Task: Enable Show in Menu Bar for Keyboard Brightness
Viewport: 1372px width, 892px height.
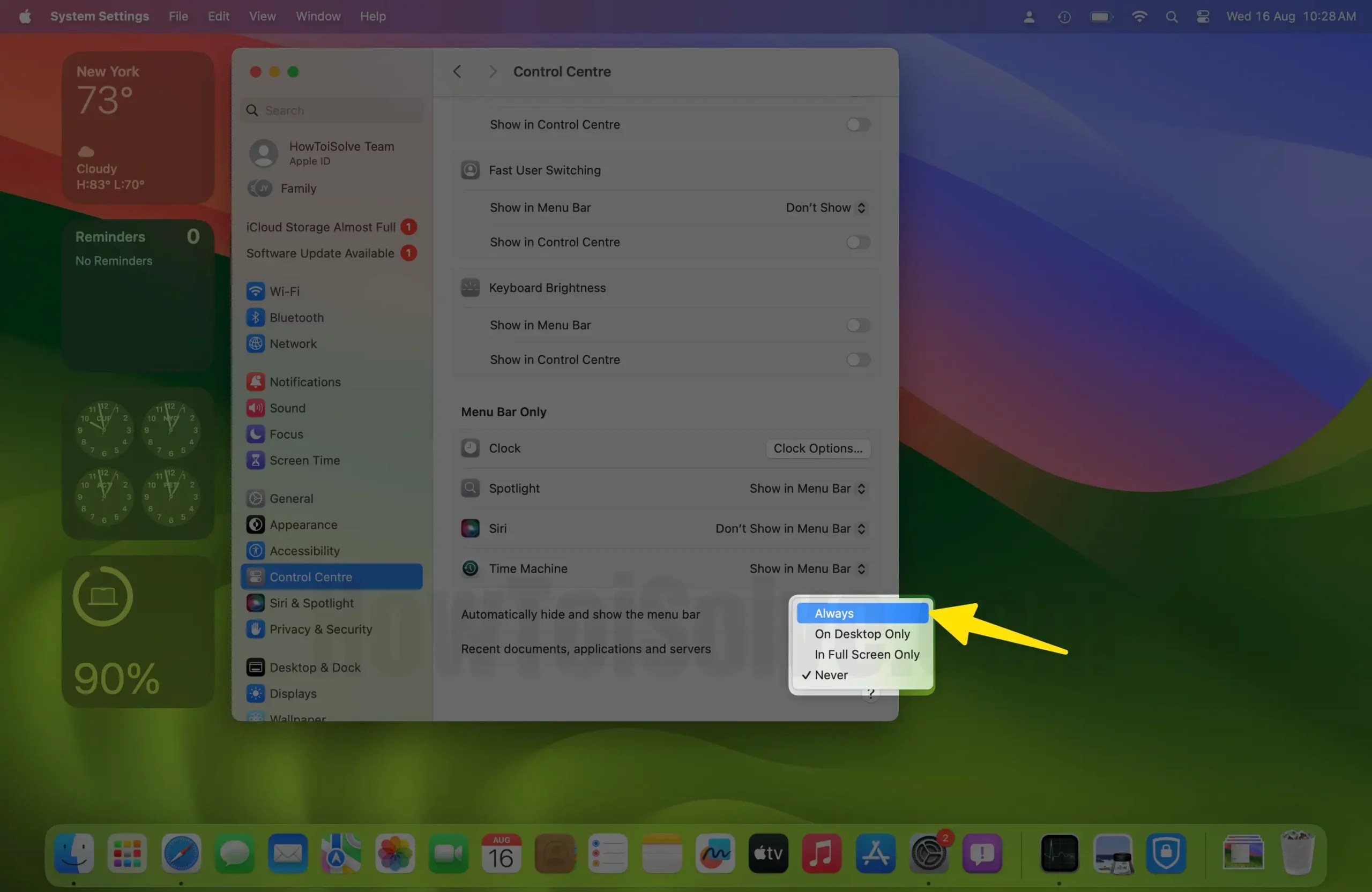Action: (x=857, y=325)
